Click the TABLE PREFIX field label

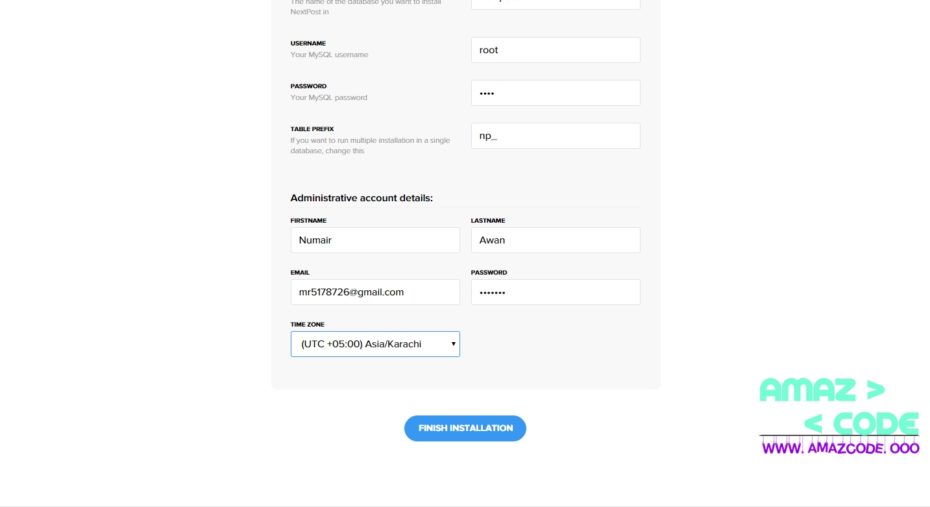[x=312, y=129]
